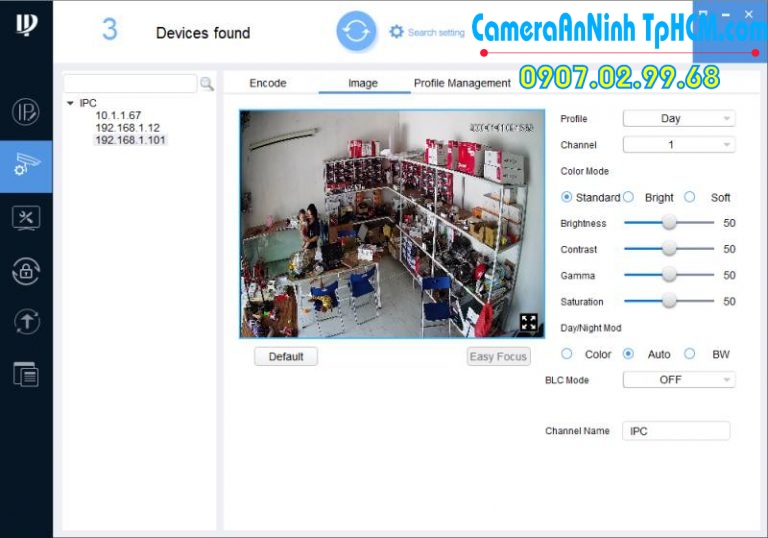Open the device upgrade arrow icon

(25, 322)
